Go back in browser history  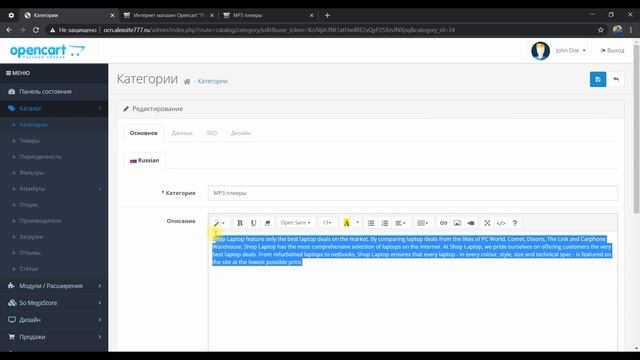tap(9, 30)
